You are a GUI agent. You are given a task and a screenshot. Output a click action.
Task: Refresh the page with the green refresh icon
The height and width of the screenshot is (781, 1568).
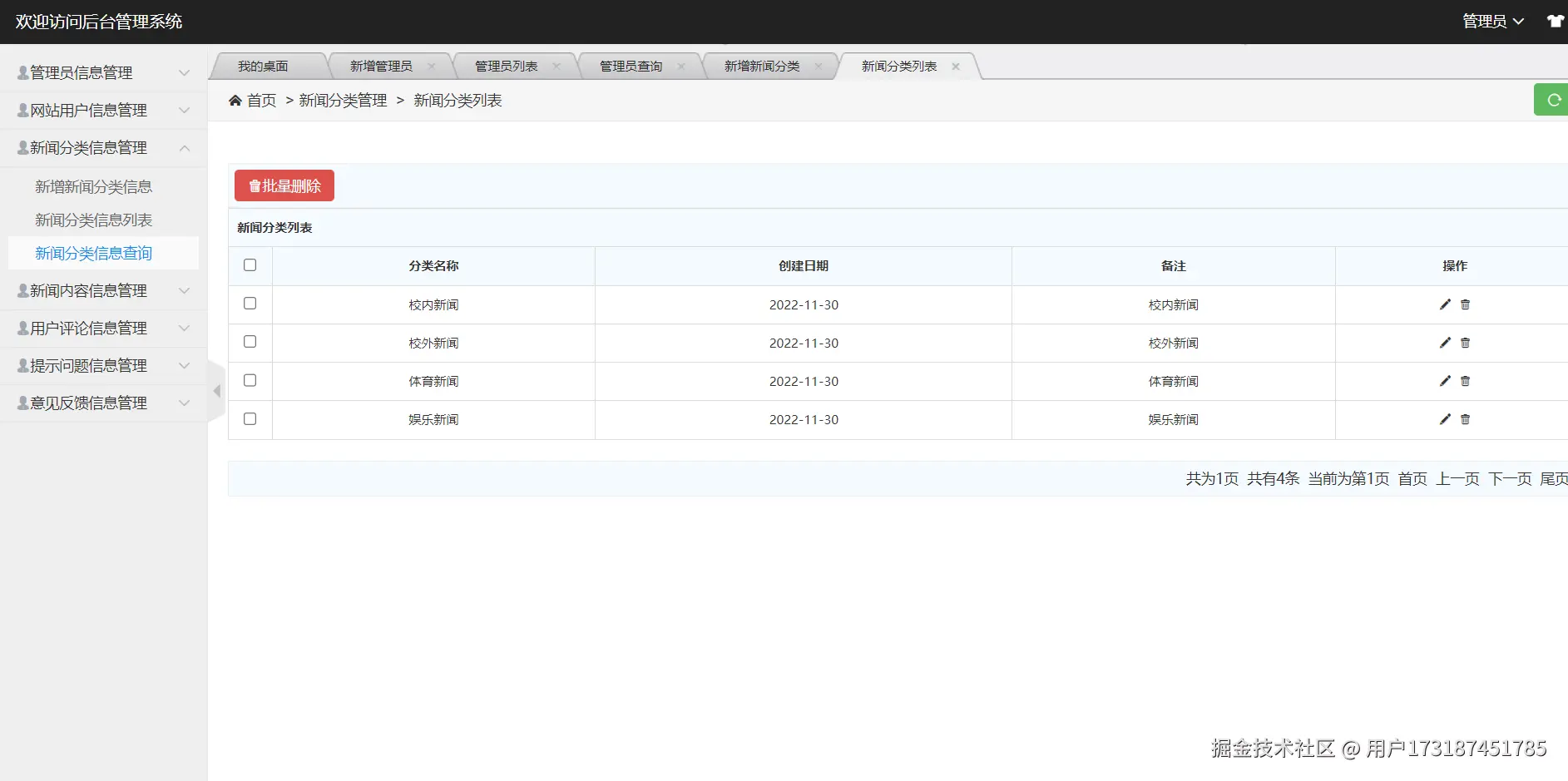tap(1554, 99)
